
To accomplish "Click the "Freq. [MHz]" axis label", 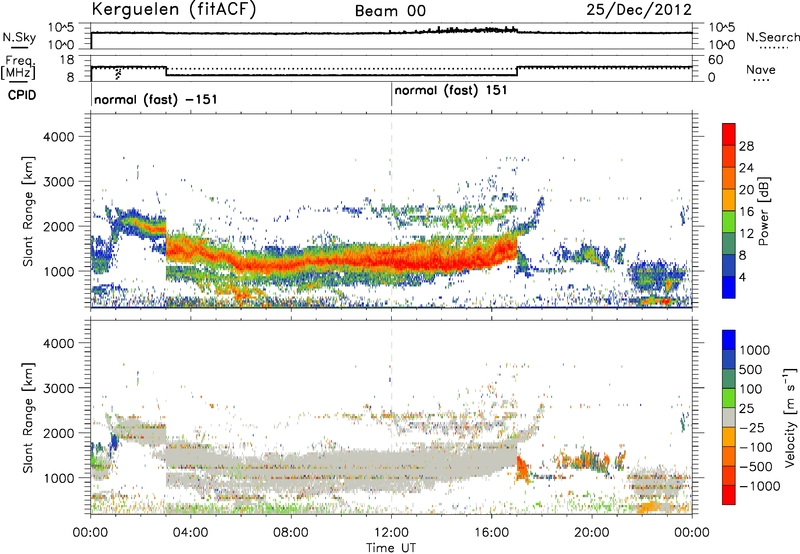I will [x=18, y=68].
